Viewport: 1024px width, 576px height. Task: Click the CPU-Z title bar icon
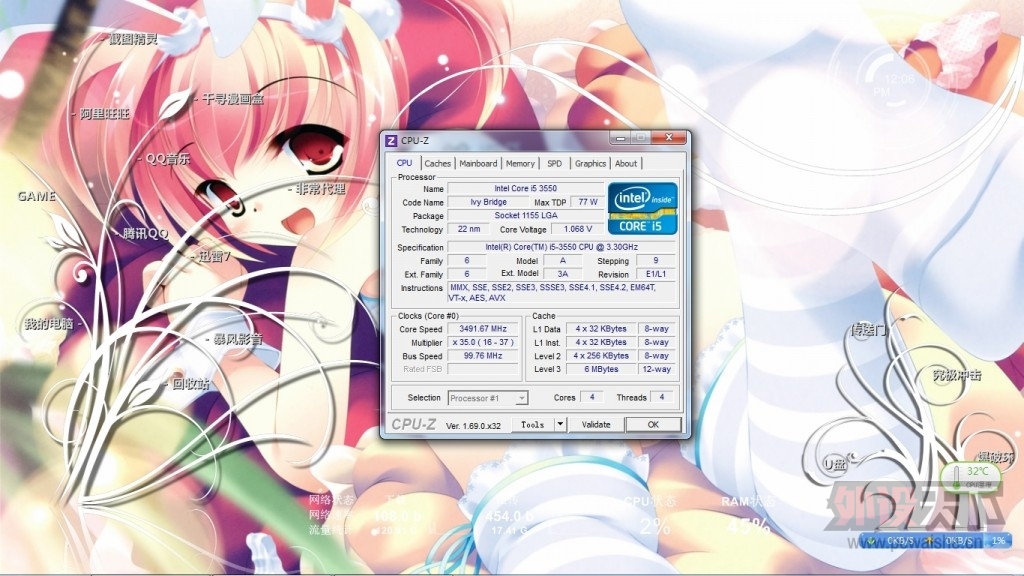(391, 140)
